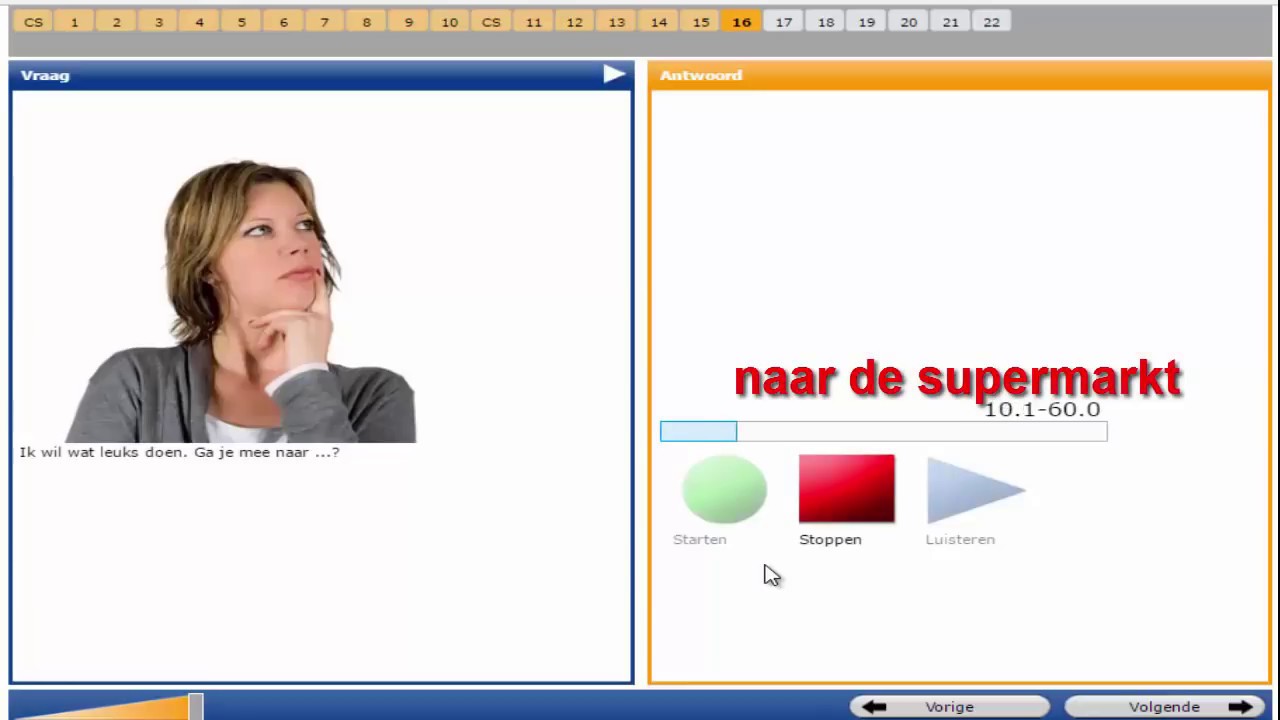Jump to question tab 6
This screenshot has height=720, width=1280.
click(283, 22)
